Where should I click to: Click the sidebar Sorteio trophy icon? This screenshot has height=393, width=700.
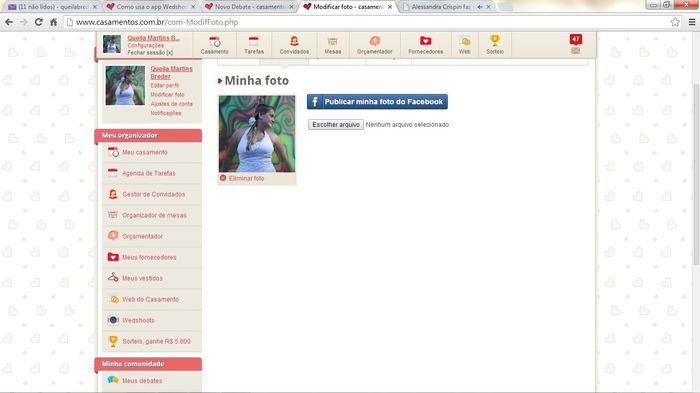[113, 341]
